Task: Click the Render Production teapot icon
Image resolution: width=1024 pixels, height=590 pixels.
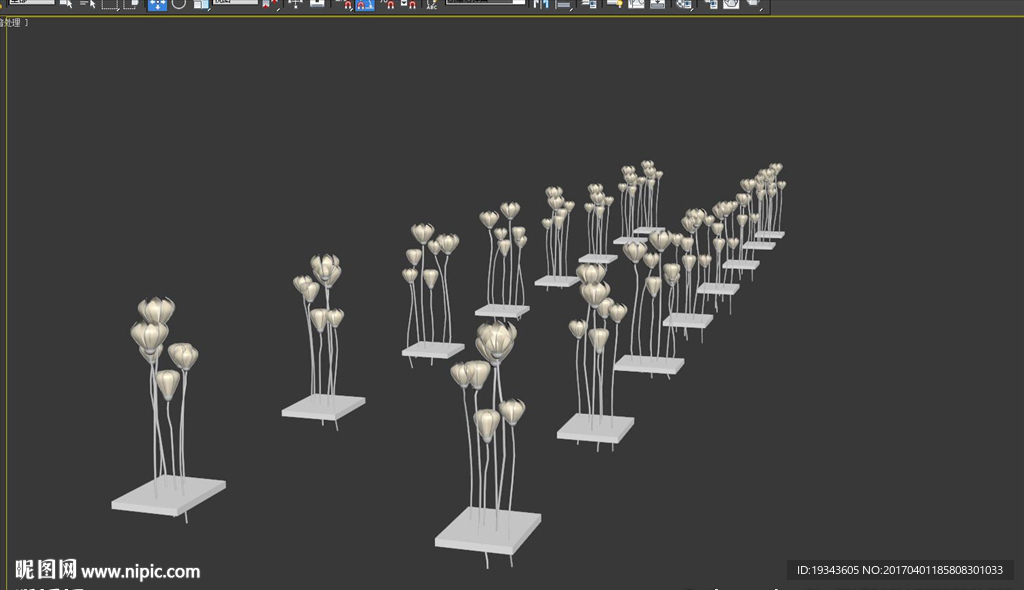Action: [754, 4]
